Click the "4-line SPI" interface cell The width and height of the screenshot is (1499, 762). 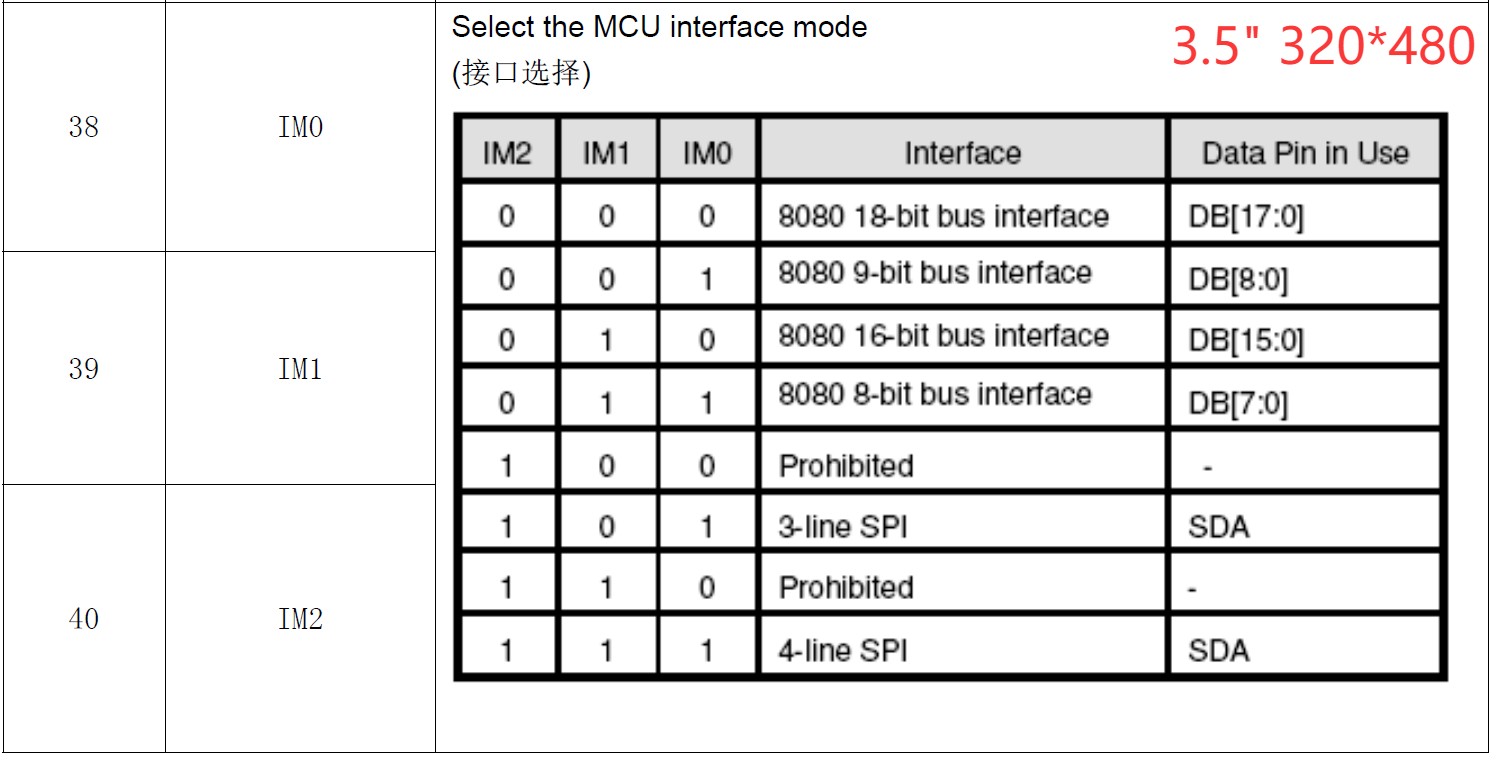[x=842, y=651]
